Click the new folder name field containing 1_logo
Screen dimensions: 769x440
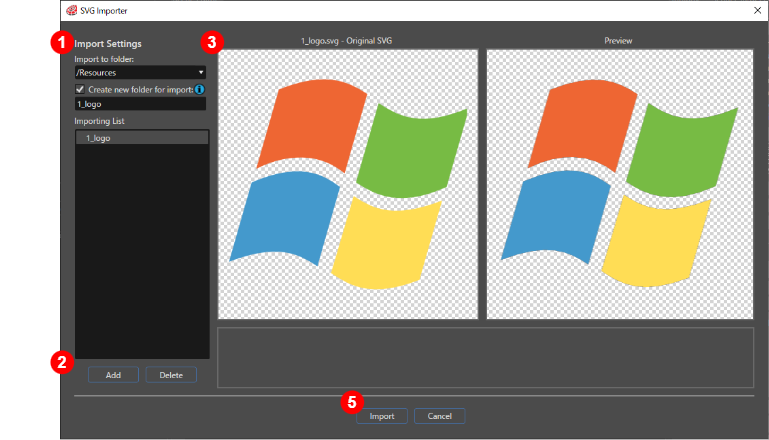(x=140, y=104)
